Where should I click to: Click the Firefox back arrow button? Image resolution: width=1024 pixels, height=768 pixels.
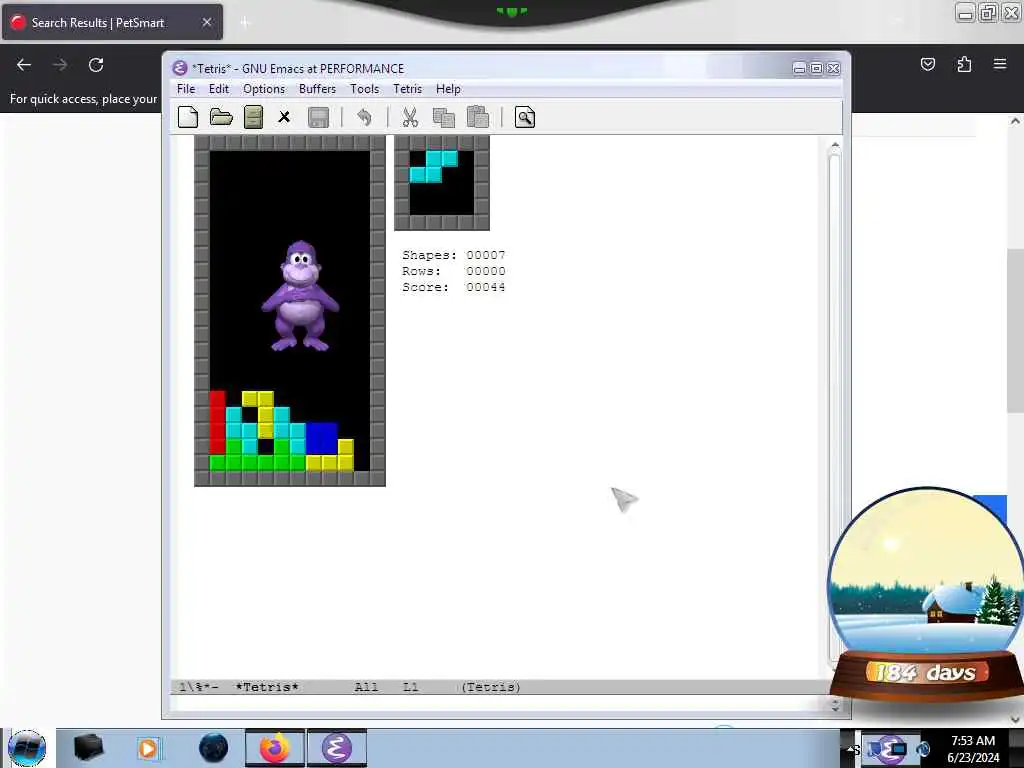[x=24, y=65]
